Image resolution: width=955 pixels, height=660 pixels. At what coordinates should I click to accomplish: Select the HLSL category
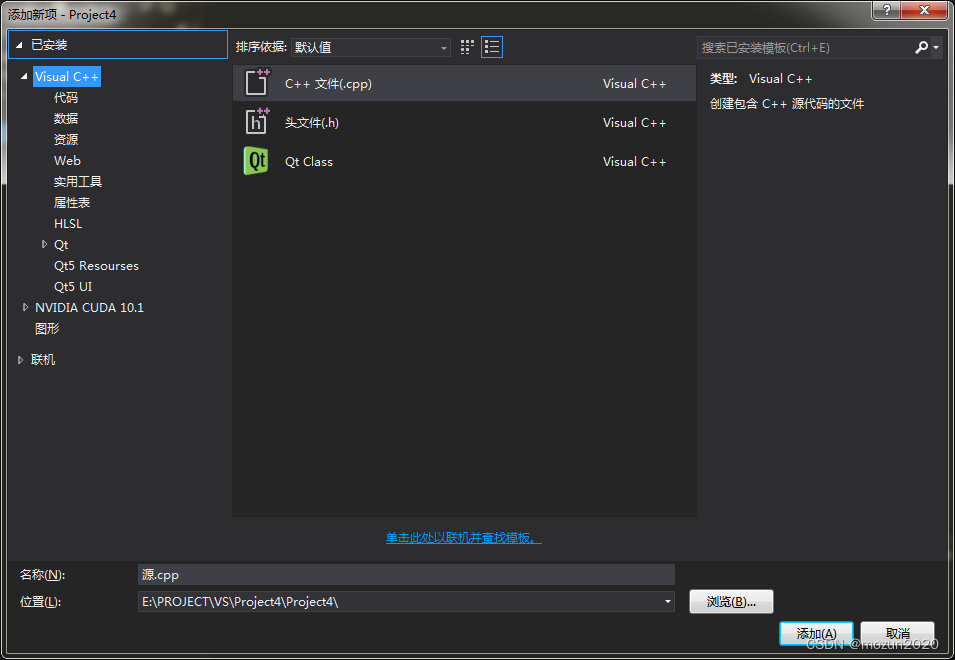(68, 223)
